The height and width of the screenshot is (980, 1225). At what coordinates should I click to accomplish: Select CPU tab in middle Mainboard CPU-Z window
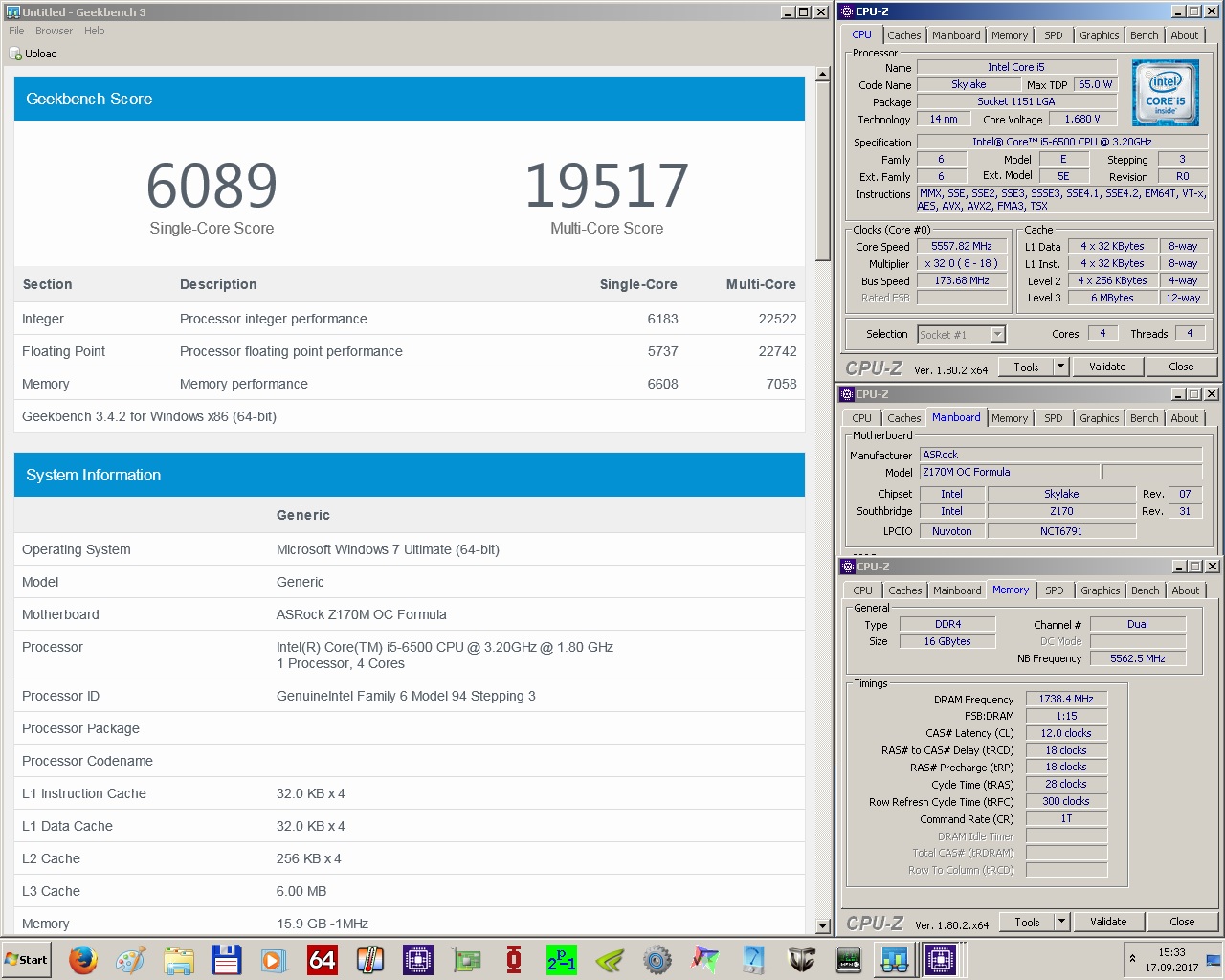pos(861,418)
